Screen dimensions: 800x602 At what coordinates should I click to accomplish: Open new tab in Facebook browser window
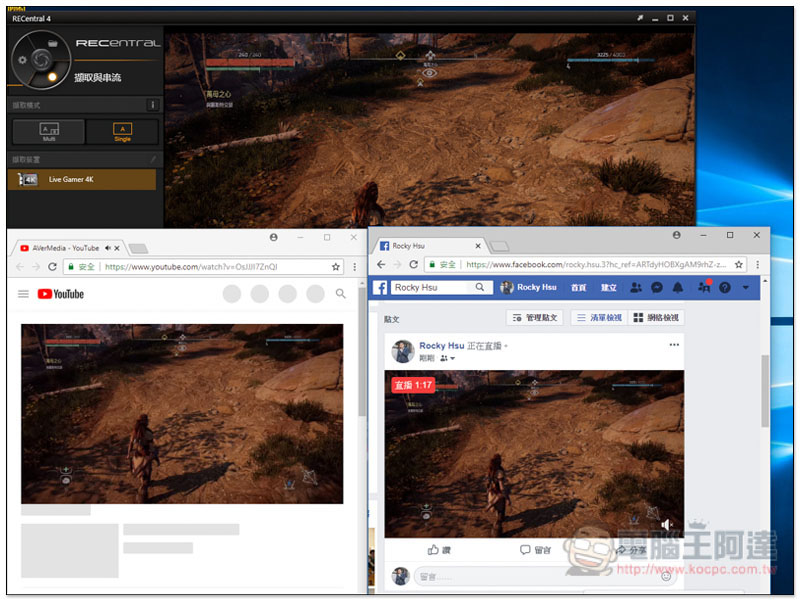(499, 246)
